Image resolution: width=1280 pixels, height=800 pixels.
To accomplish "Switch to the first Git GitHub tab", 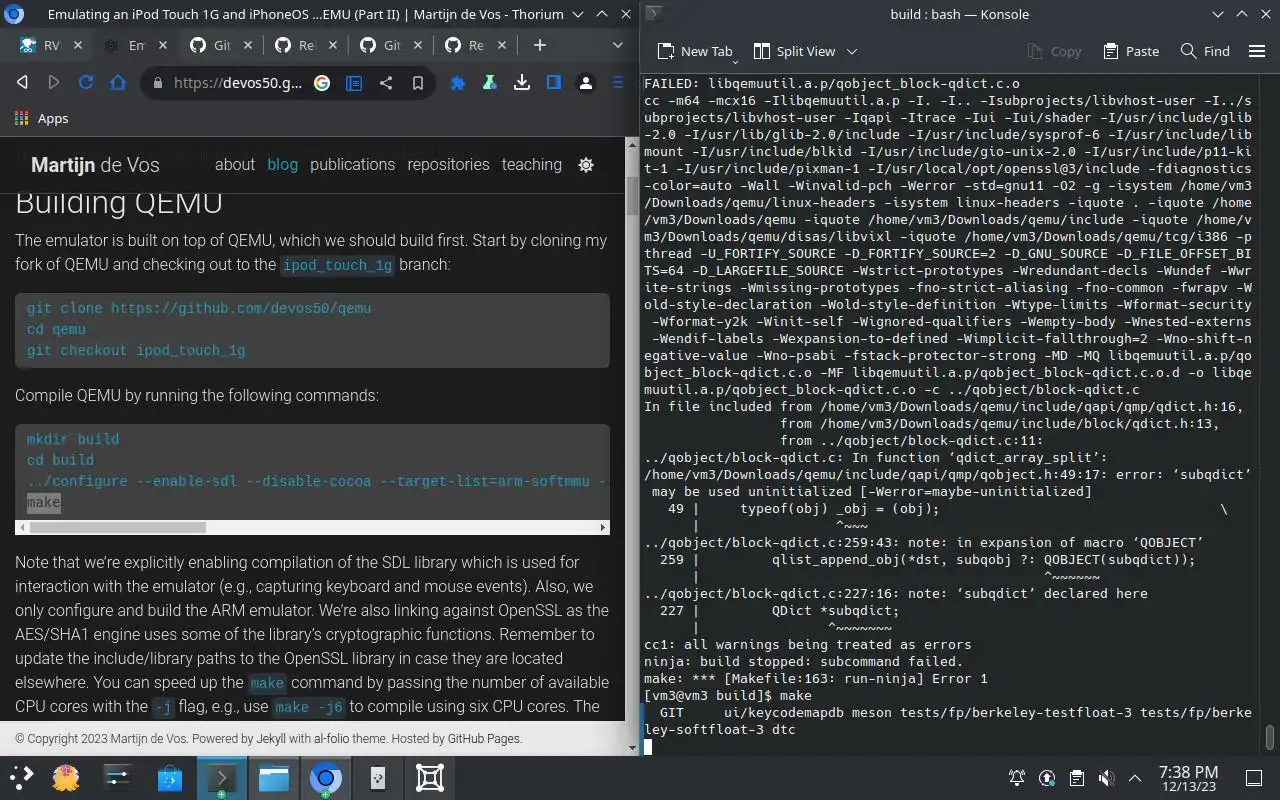I will coord(210,45).
